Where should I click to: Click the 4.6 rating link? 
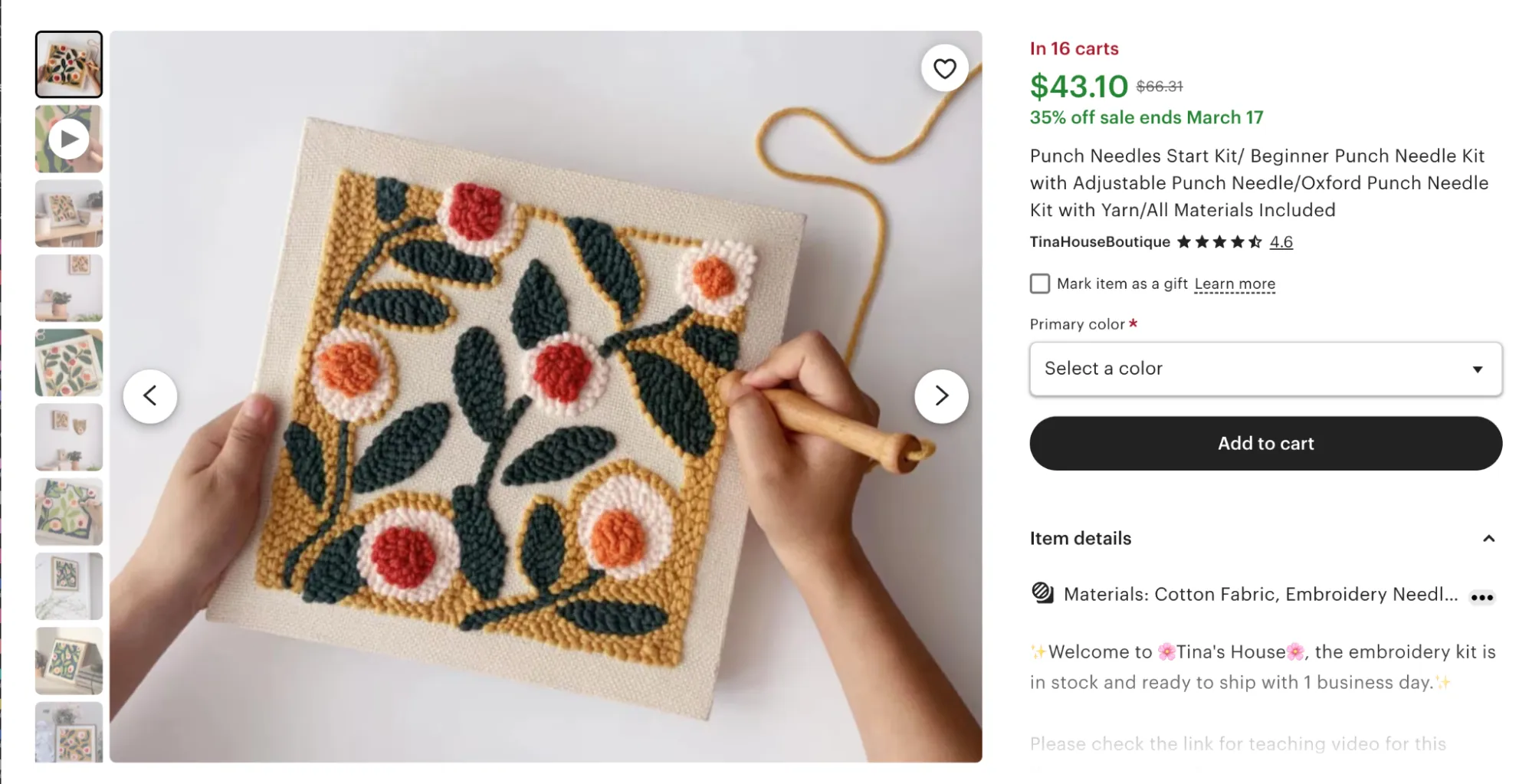click(1281, 242)
